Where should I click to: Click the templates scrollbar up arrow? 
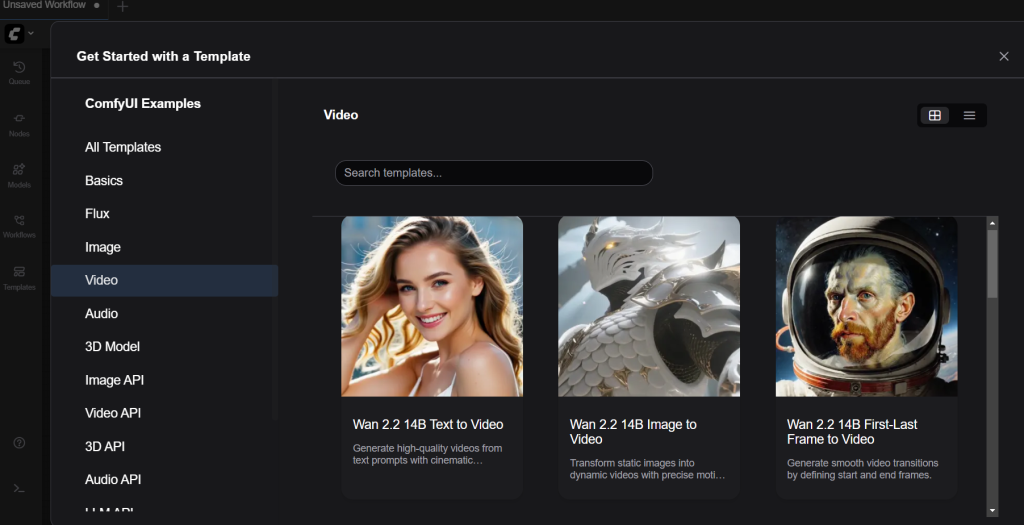(x=992, y=223)
